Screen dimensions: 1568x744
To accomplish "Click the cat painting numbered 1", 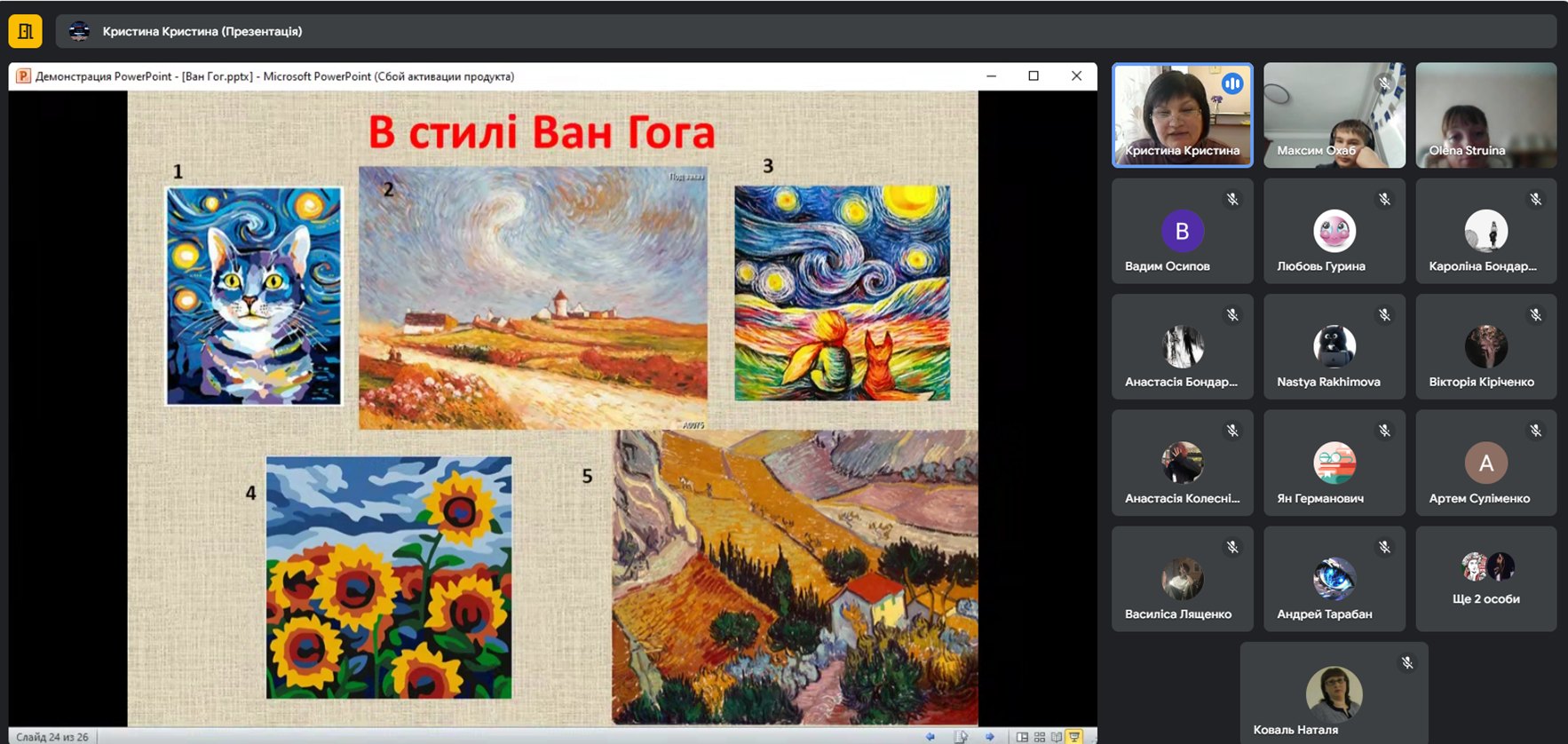I will point(254,296).
